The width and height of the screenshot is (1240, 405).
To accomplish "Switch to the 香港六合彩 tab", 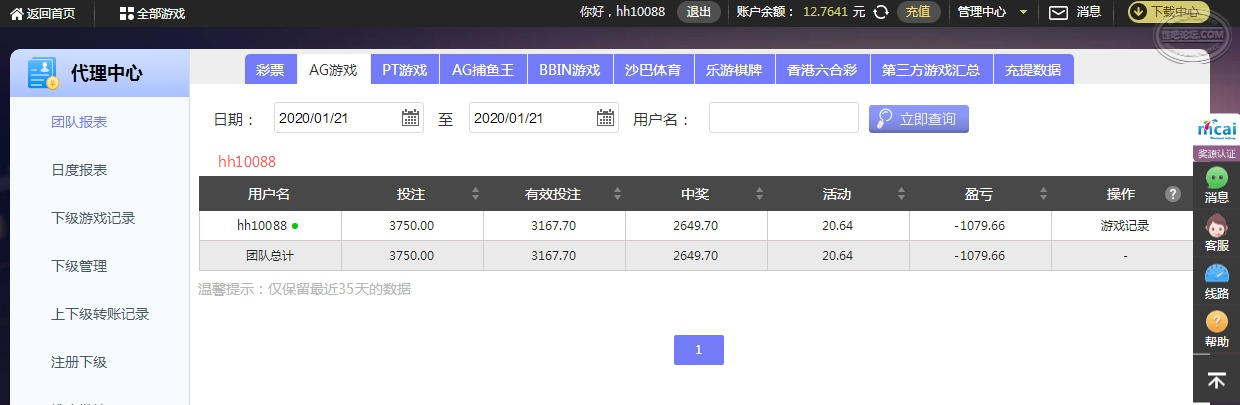I will click(x=822, y=70).
